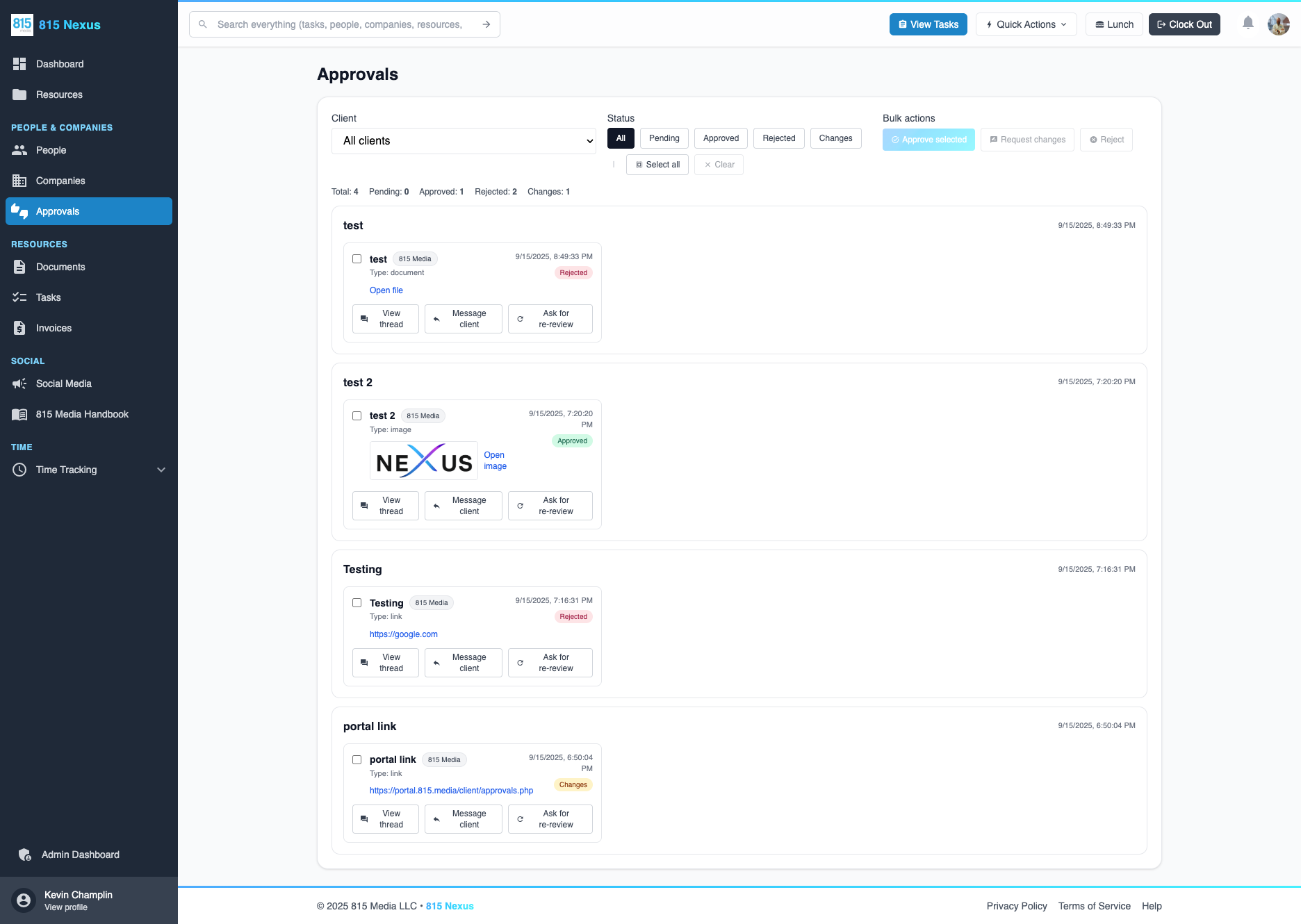This screenshot has width=1301, height=924.
Task: Click the Time Tracking clock icon
Action: (19, 470)
